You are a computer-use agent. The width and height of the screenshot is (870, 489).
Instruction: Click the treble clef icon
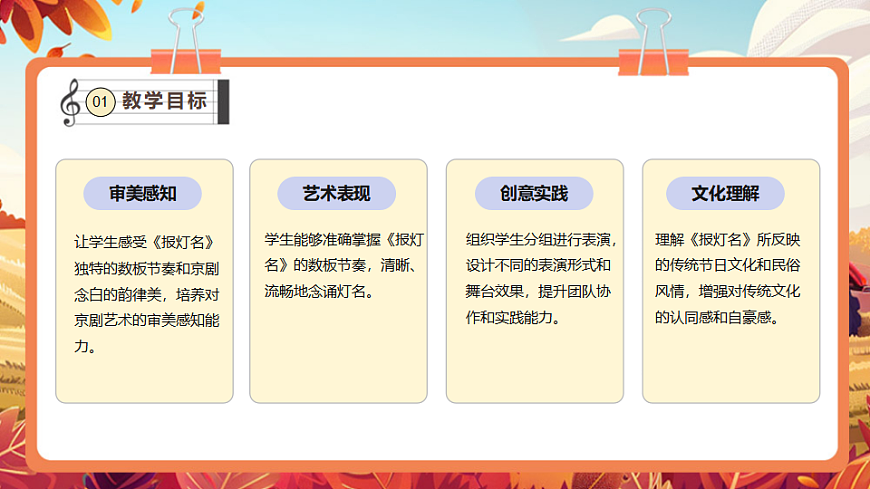70,103
